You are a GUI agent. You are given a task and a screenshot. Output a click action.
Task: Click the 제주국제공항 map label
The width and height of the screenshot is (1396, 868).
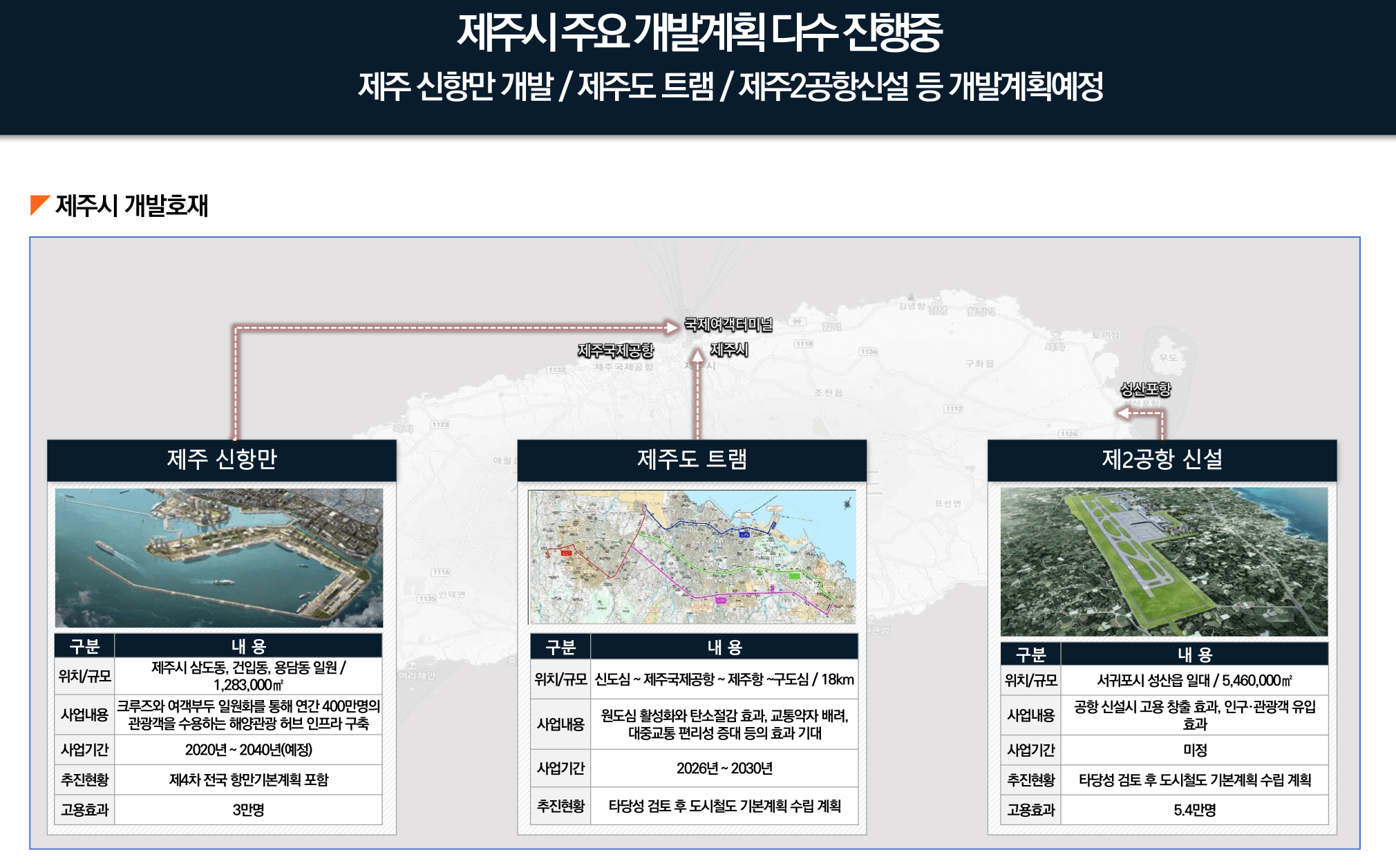[x=616, y=350]
